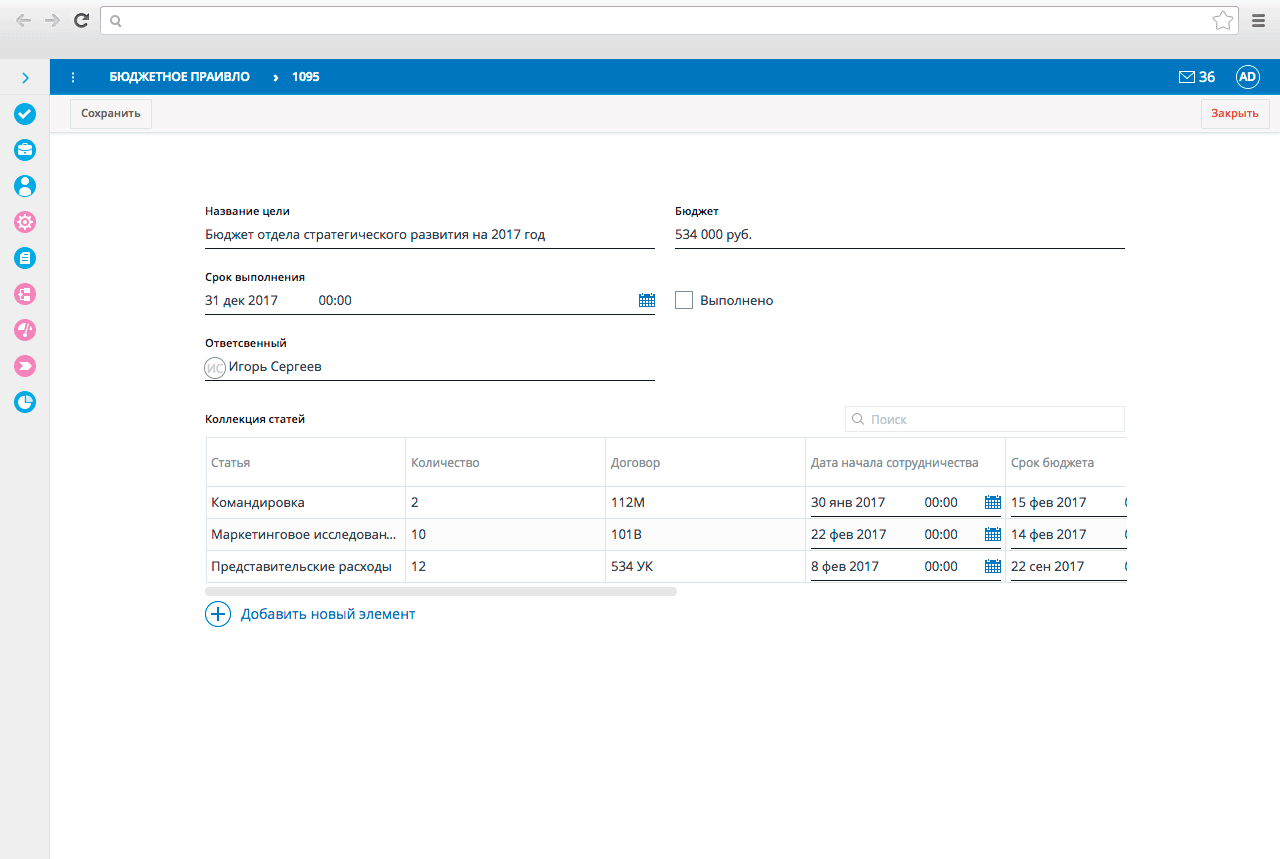Open calendar picker for Срок выполнения field
Image resolution: width=1280 pixels, height=859 pixels.
(x=646, y=300)
